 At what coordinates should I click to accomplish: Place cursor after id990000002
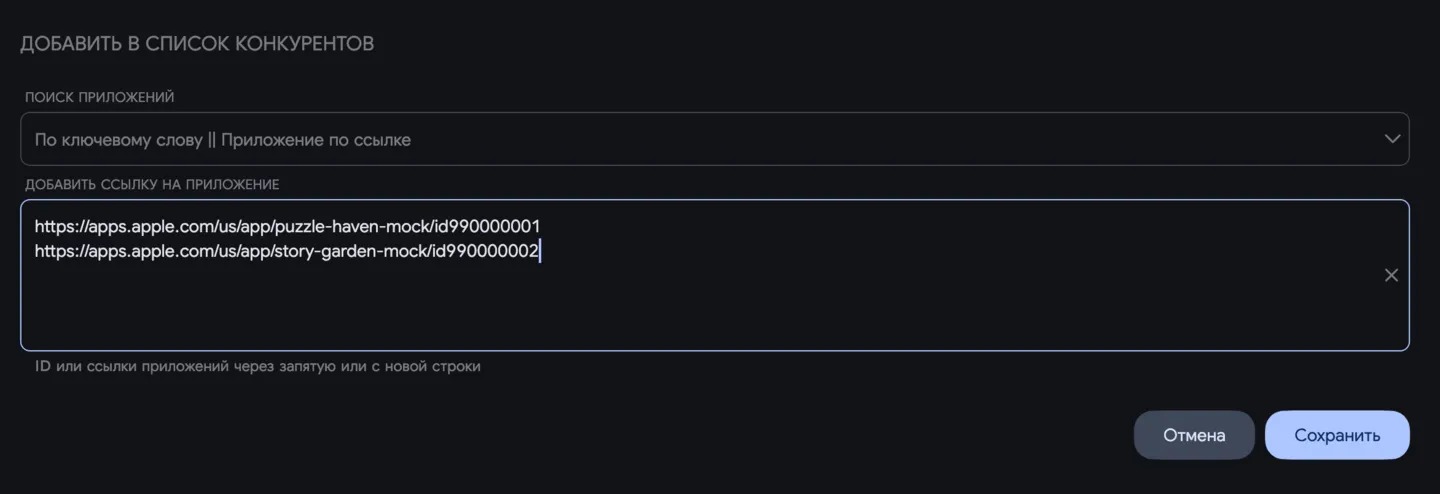pyautogui.click(x=541, y=251)
